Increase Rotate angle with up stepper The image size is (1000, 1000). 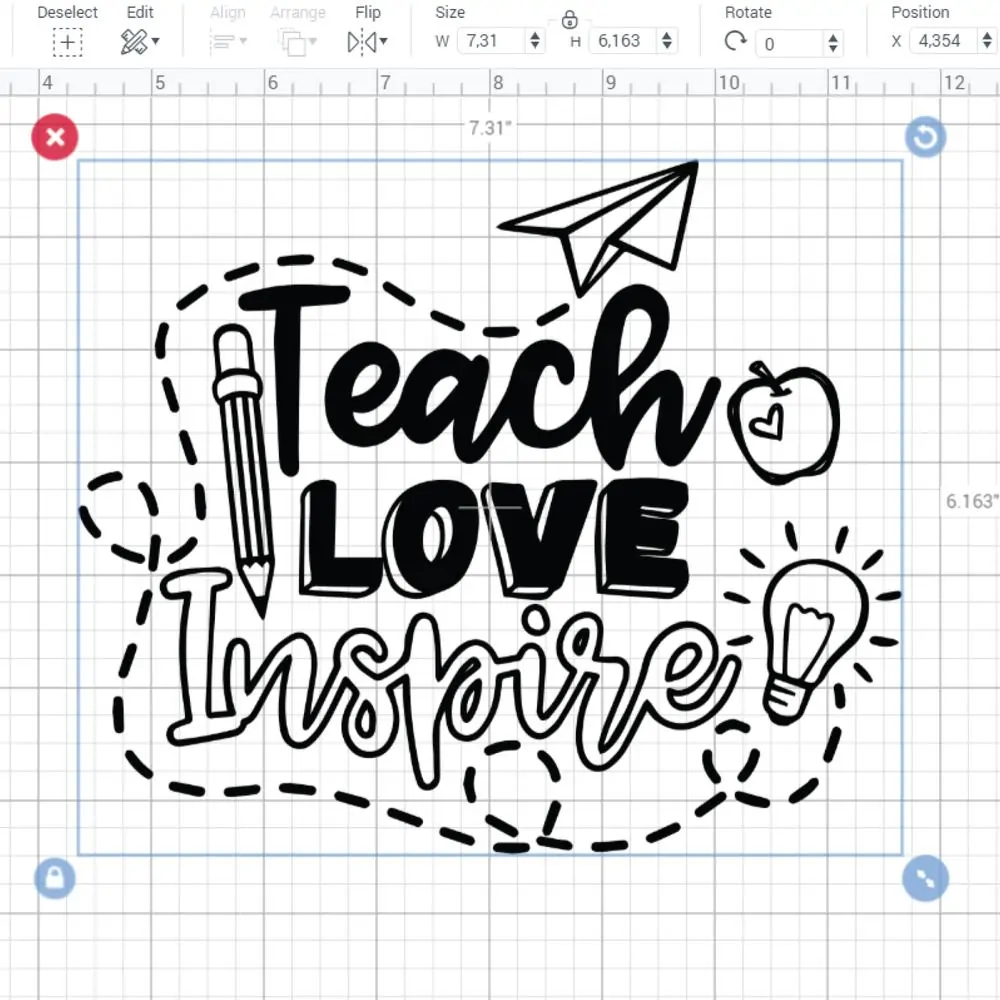(x=833, y=38)
